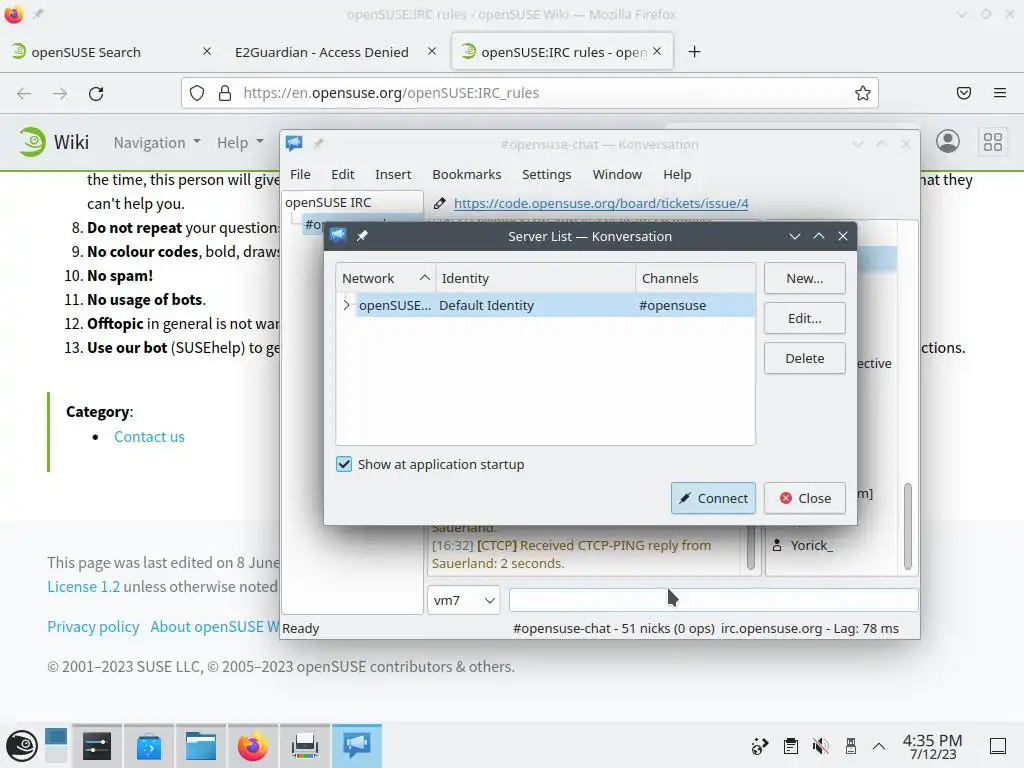Click the muted volume tray icon

(x=820, y=746)
